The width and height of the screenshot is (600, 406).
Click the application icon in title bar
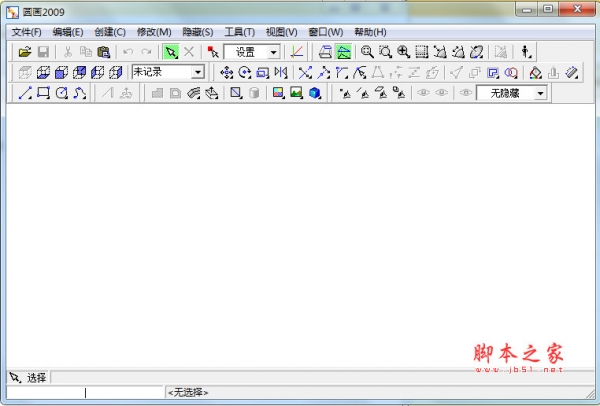coord(12,12)
